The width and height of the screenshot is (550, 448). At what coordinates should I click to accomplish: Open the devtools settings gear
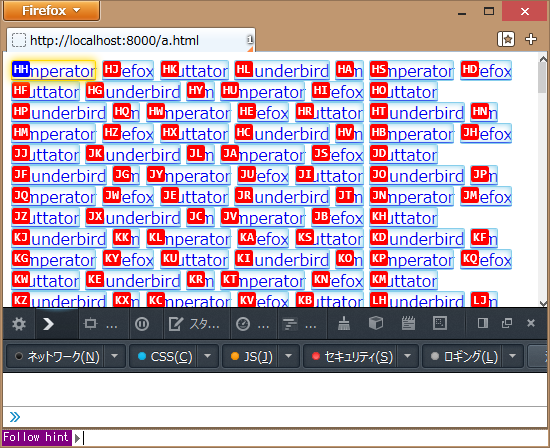(19, 324)
